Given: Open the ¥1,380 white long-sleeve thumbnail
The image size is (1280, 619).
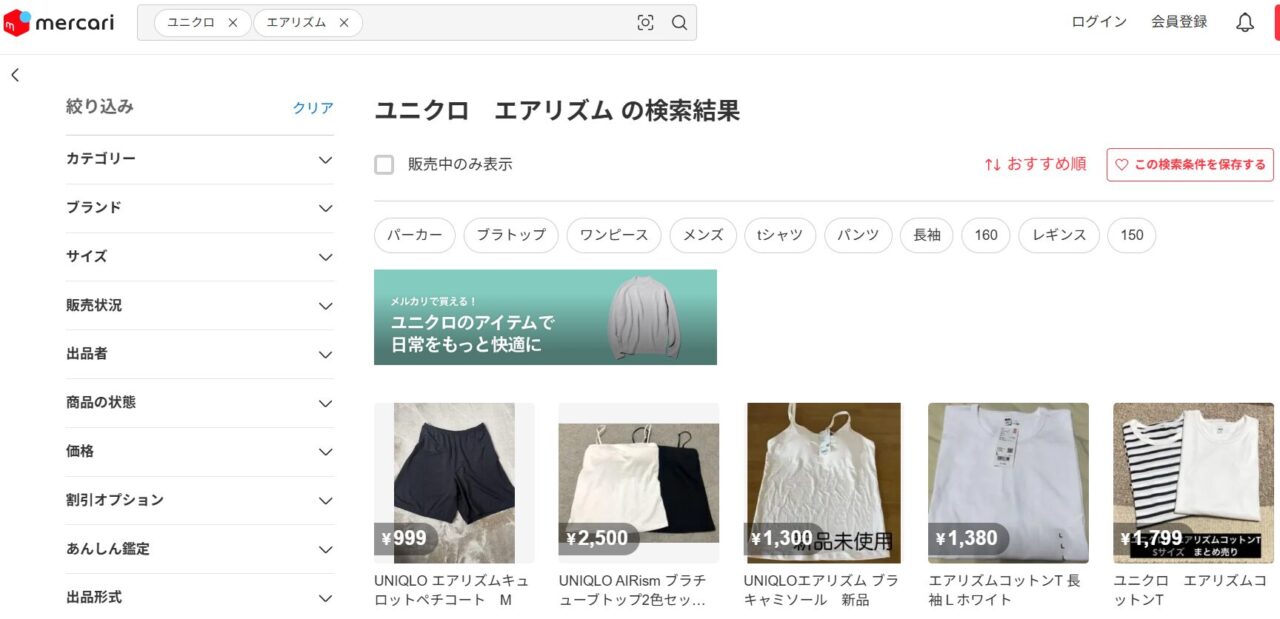Looking at the screenshot, I should coord(1008,483).
